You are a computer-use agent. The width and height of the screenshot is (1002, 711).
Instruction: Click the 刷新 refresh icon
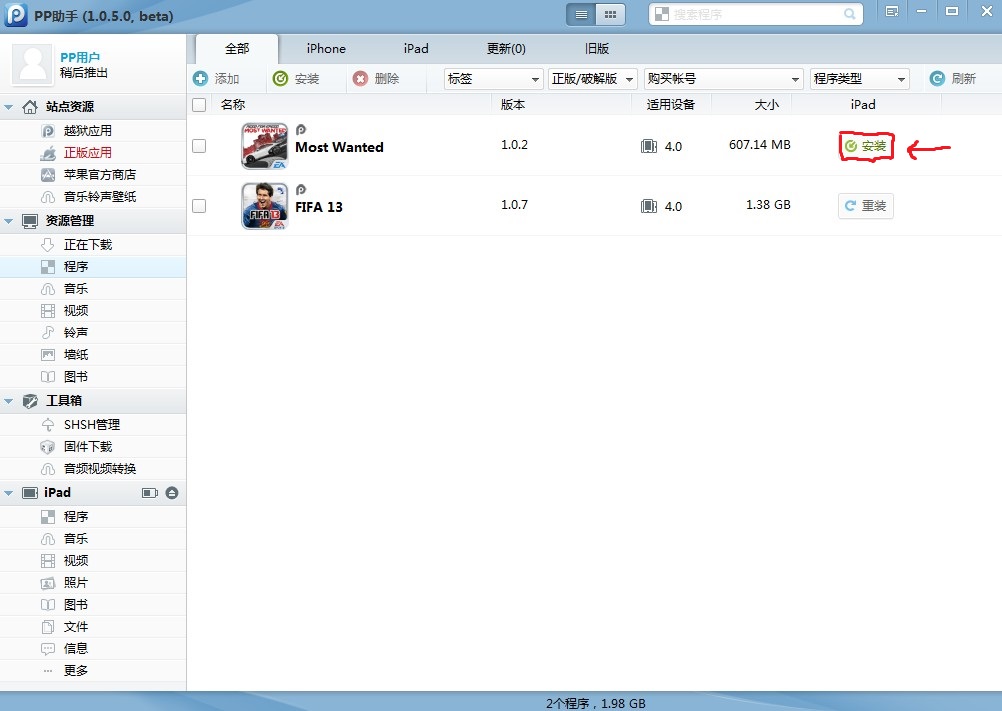click(937, 79)
